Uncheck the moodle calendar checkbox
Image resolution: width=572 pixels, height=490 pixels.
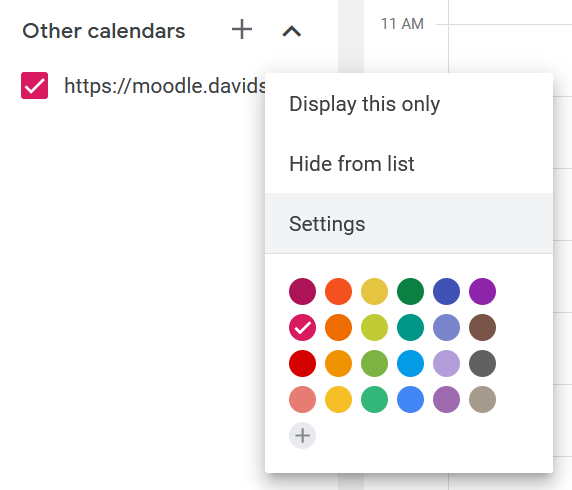pyautogui.click(x=34, y=86)
